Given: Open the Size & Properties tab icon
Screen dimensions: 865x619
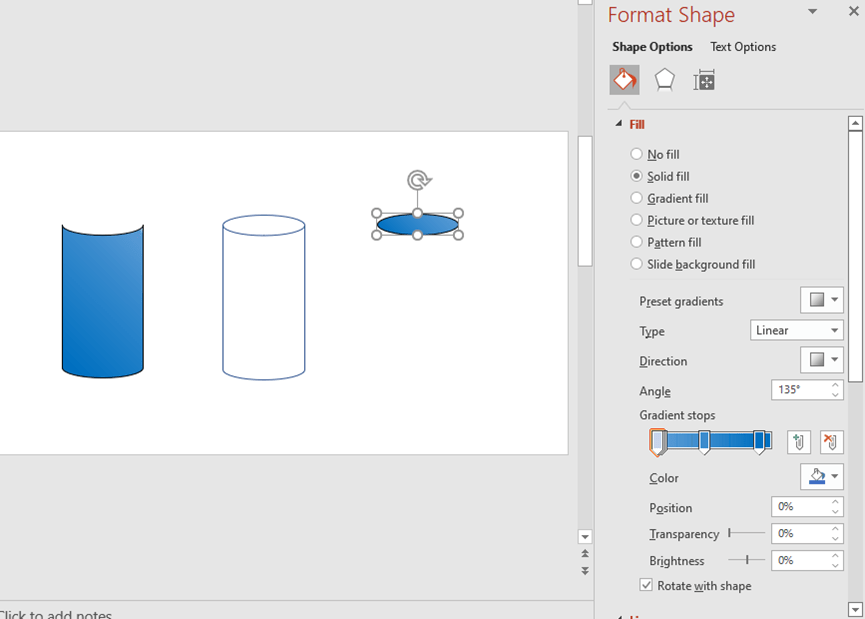Looking at the screenshot, I should [704, 81].
